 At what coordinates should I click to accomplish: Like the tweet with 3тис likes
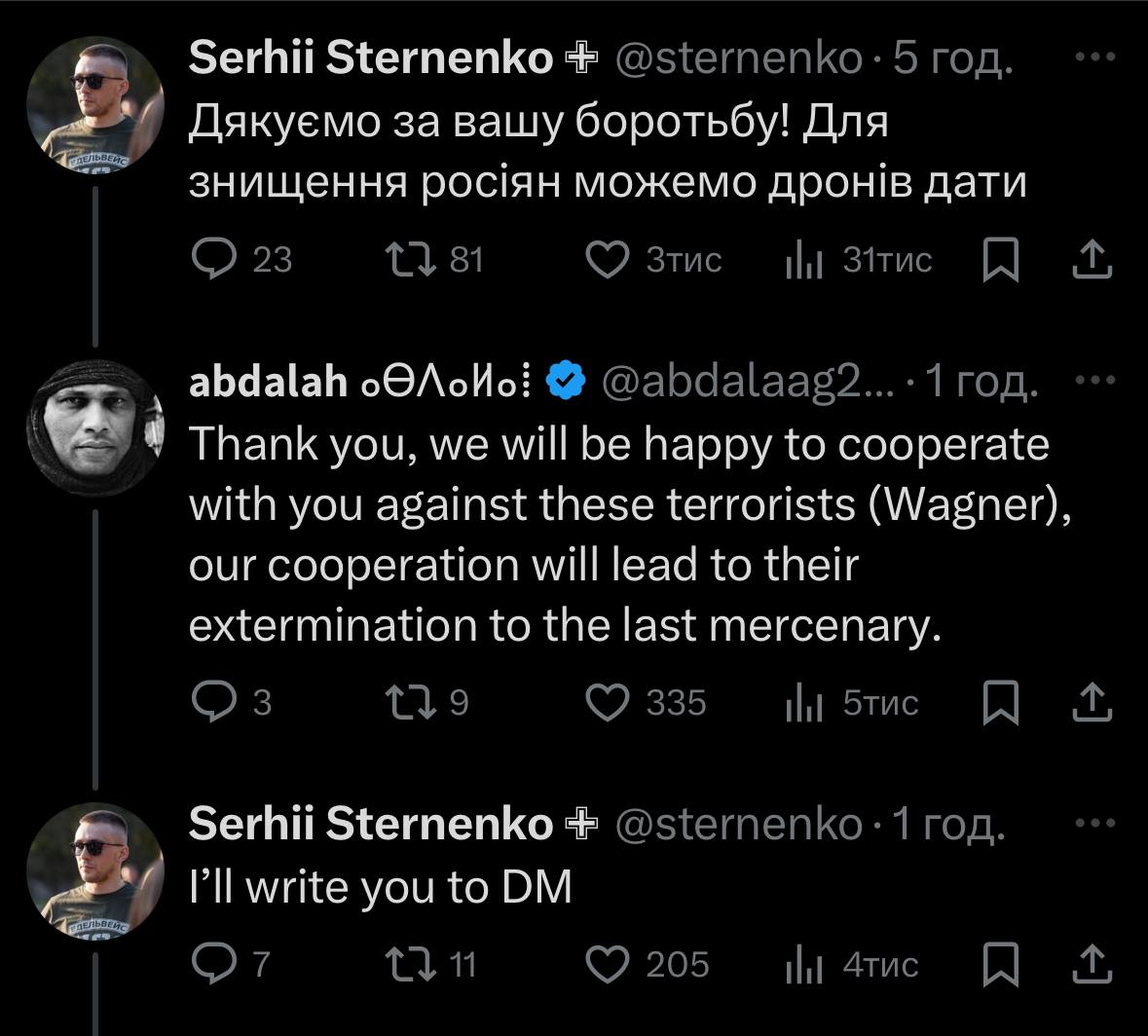pyautogui.click(x=610, y=260)
